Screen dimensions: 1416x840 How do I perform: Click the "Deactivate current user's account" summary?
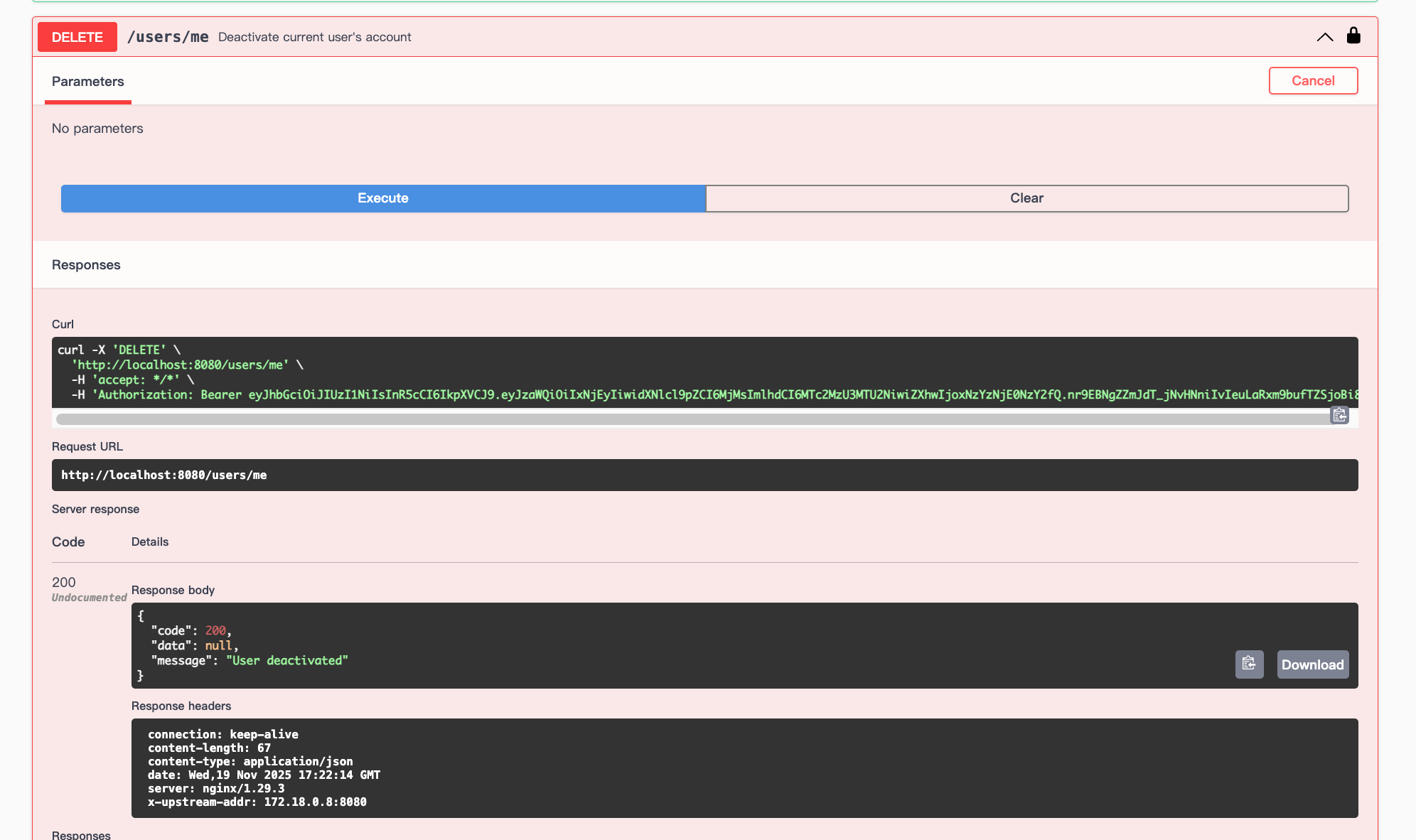(x=314, y=37)
